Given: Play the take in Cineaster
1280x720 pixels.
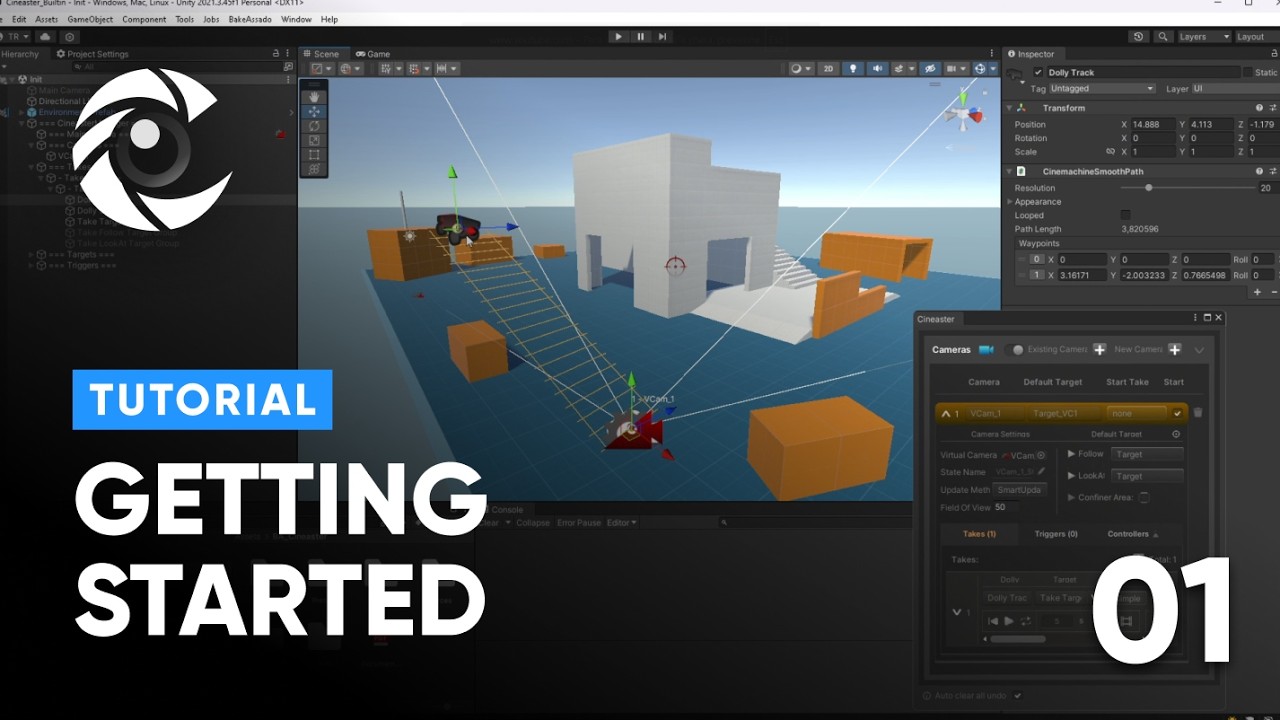Looking at the screenshot, I should tap(1008, 622).
